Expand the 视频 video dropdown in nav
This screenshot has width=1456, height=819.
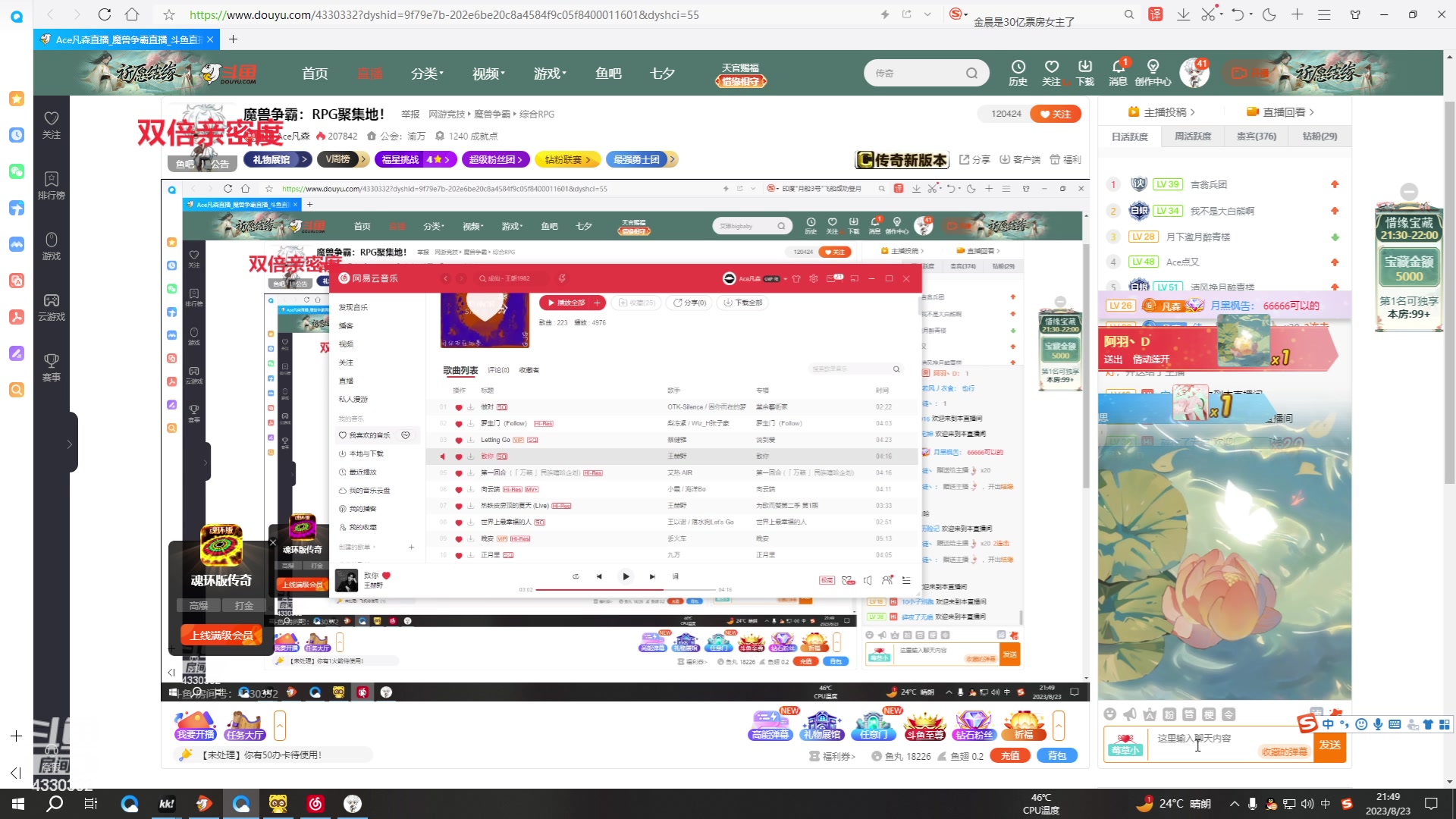(x=488, y=73)
